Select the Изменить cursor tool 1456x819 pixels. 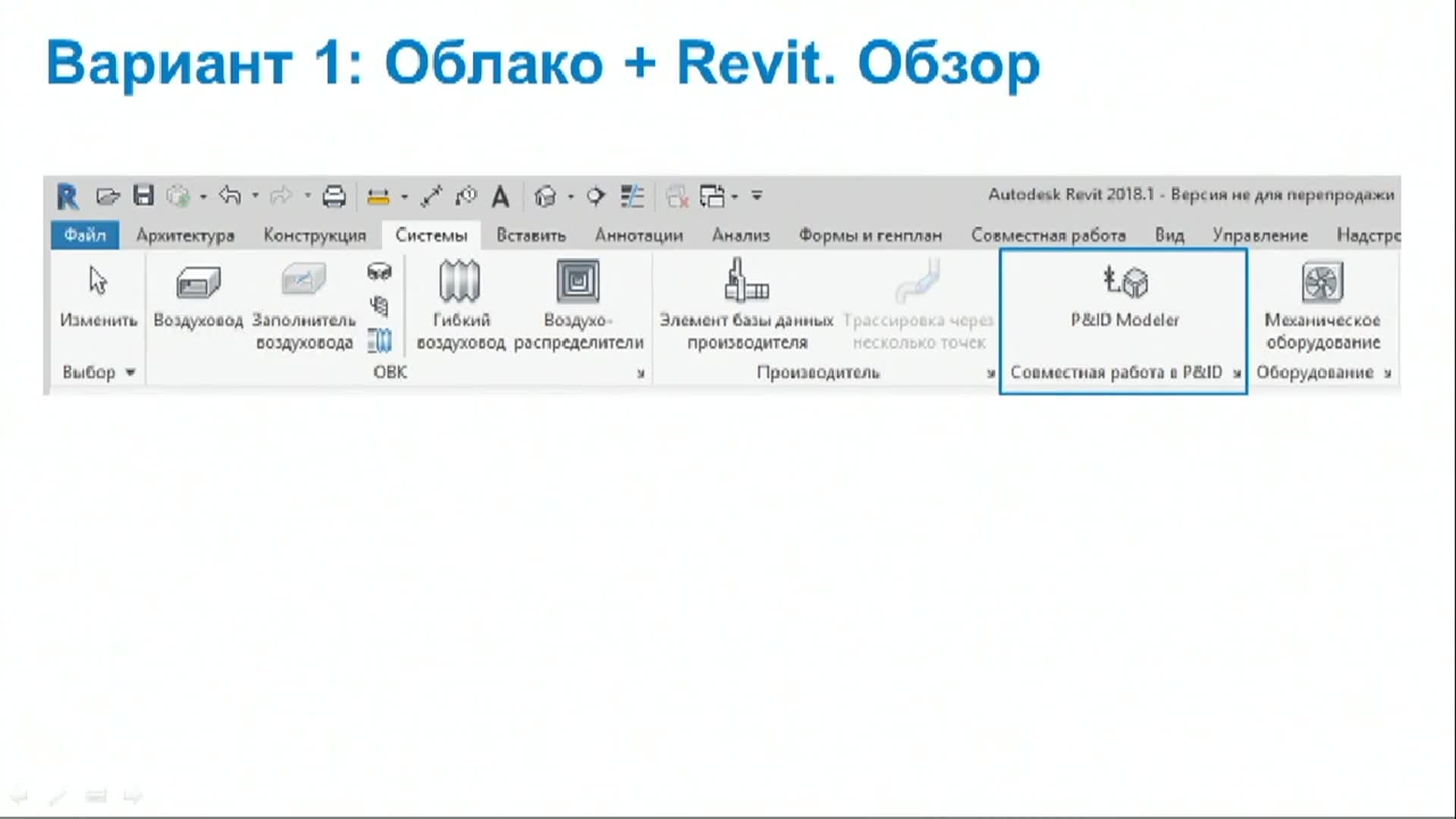click(x=99, y=297)
